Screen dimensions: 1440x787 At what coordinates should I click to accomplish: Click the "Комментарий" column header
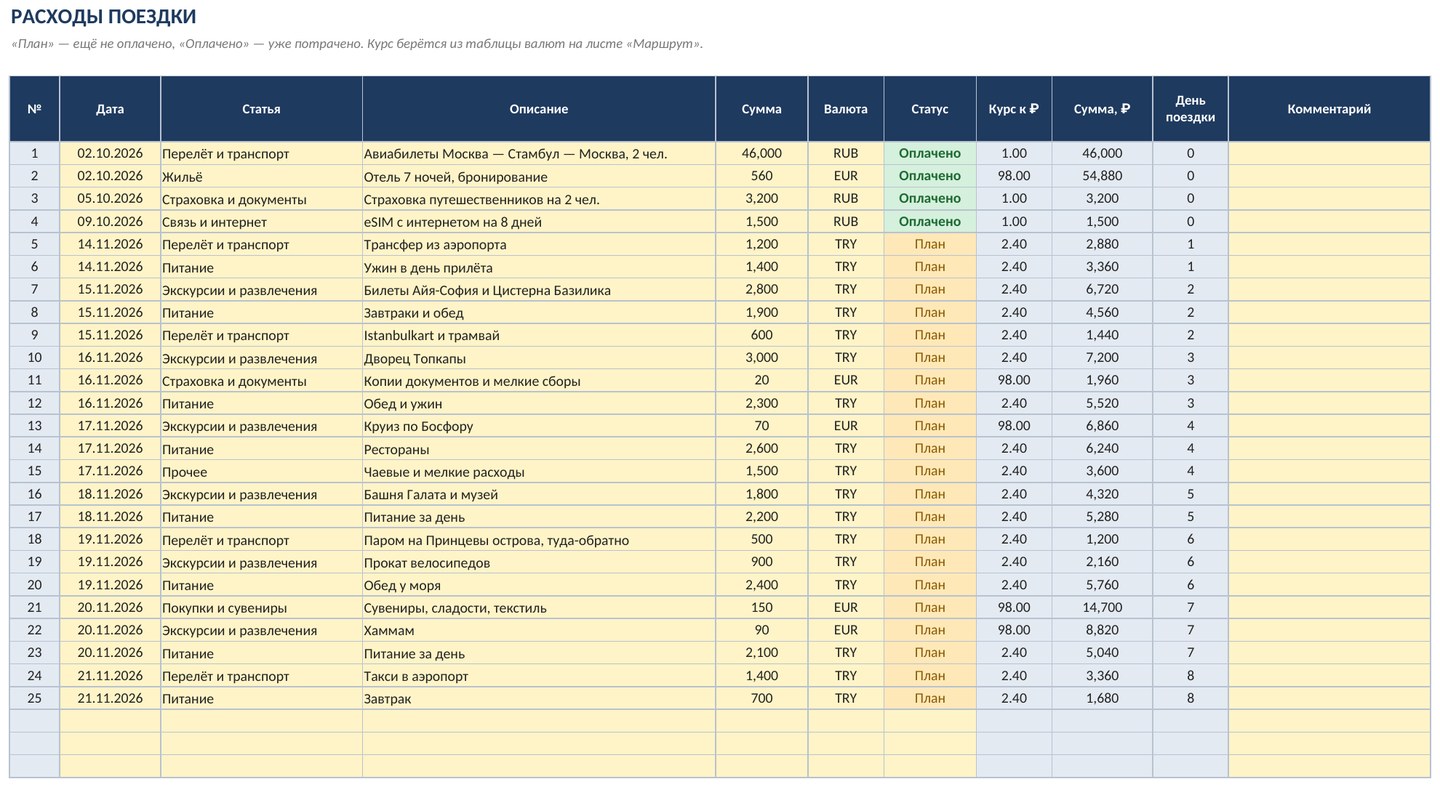(x=1329, y=109)
